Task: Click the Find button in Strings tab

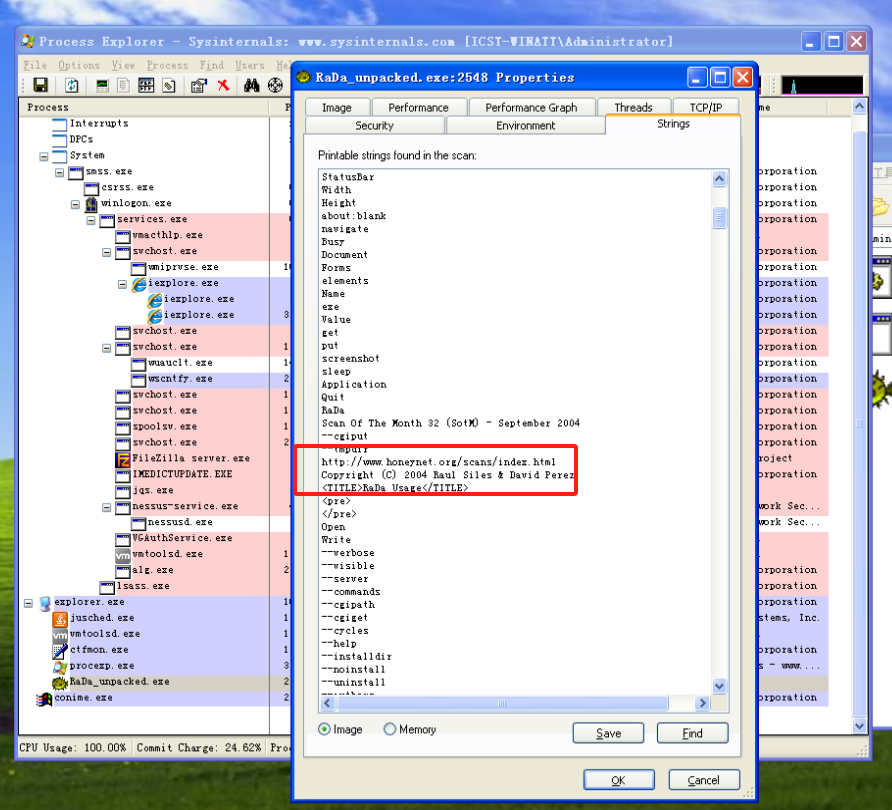Action: click(692, 733)
